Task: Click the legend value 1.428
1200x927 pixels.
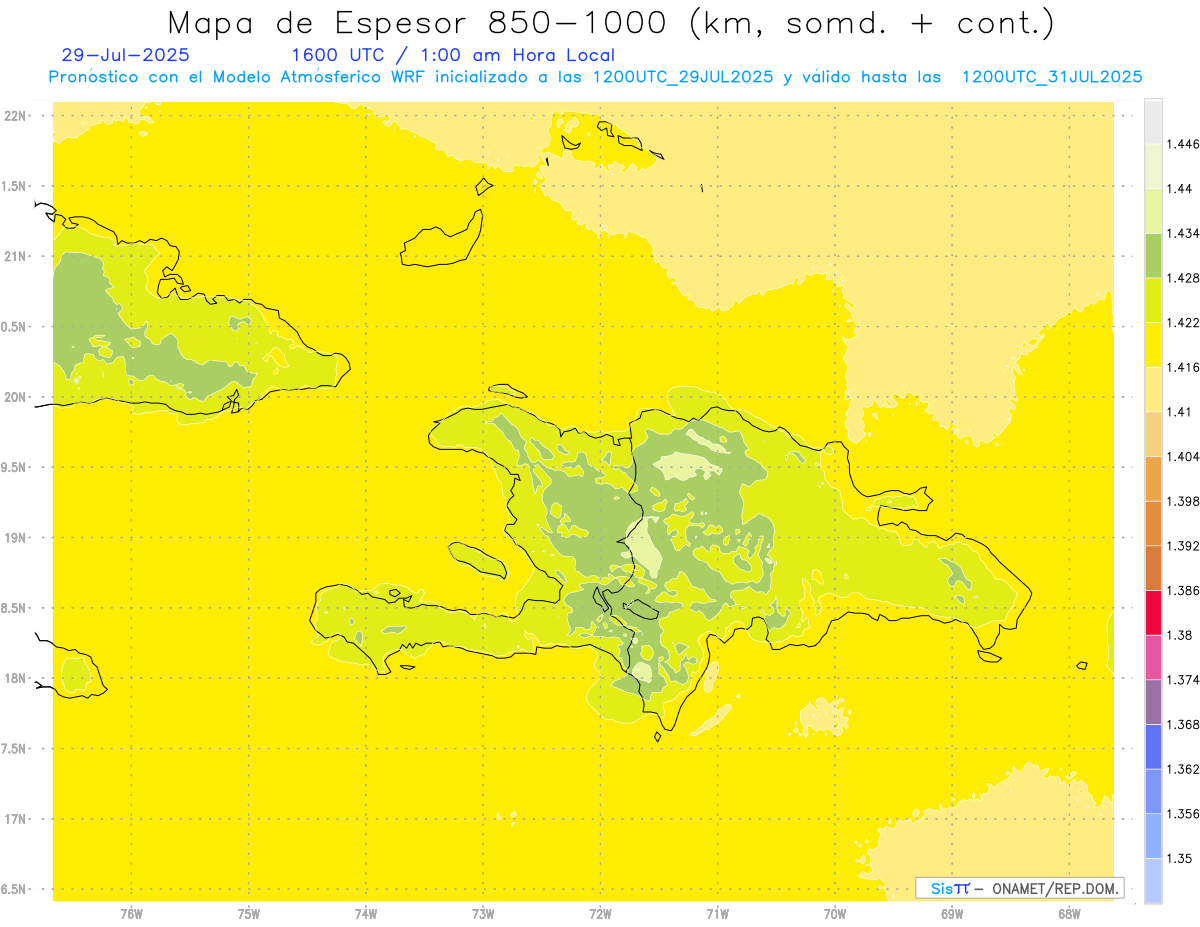Action: (x=1183, y=278)
